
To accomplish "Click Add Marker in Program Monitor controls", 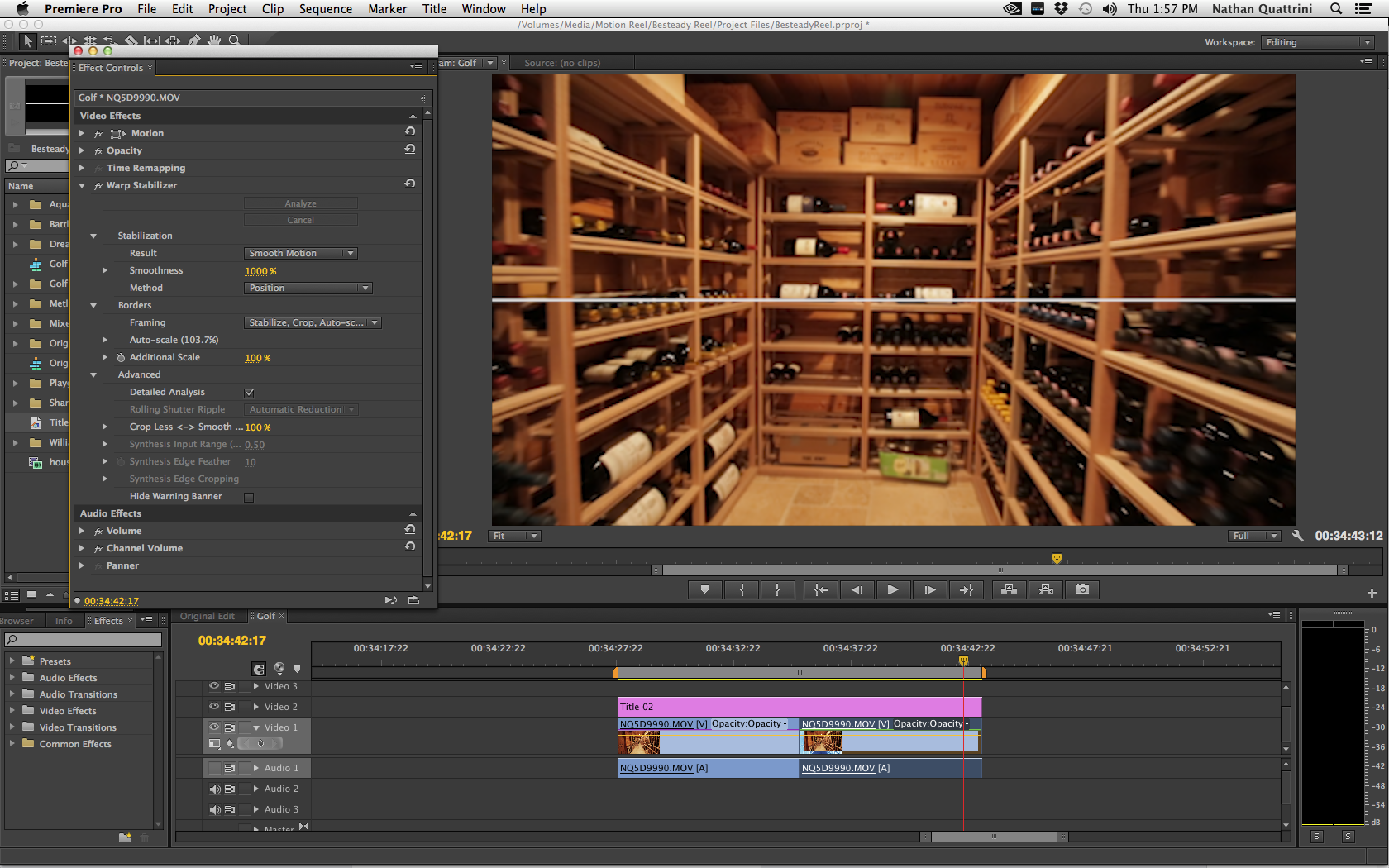I will click(704, 589).
